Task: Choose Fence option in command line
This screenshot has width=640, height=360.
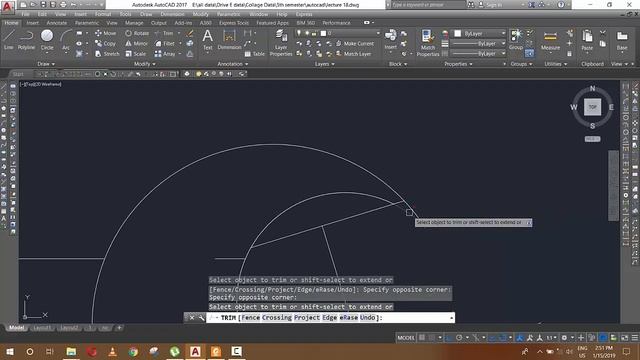Action: point(250,318)
